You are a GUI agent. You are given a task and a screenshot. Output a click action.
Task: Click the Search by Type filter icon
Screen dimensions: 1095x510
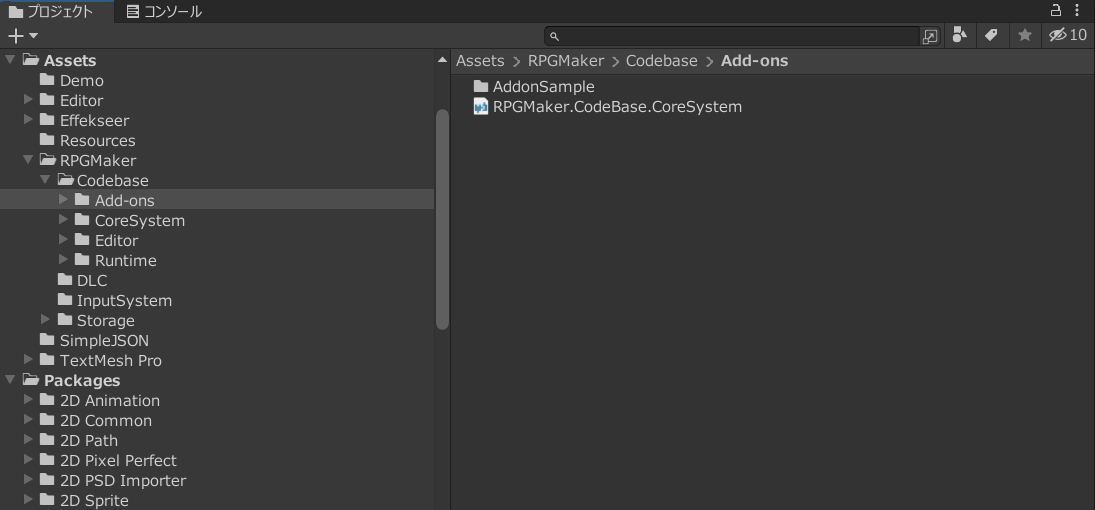point(959,35)
